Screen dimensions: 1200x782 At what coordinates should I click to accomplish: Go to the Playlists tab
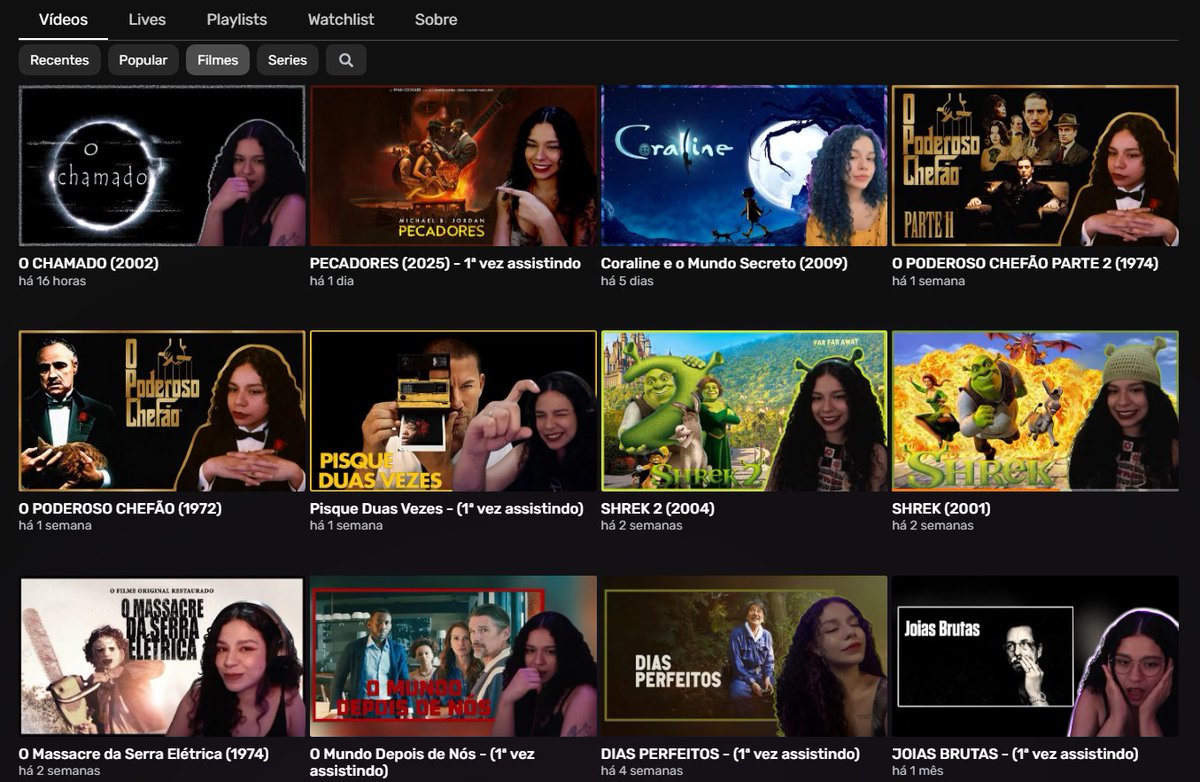[237, 19]
